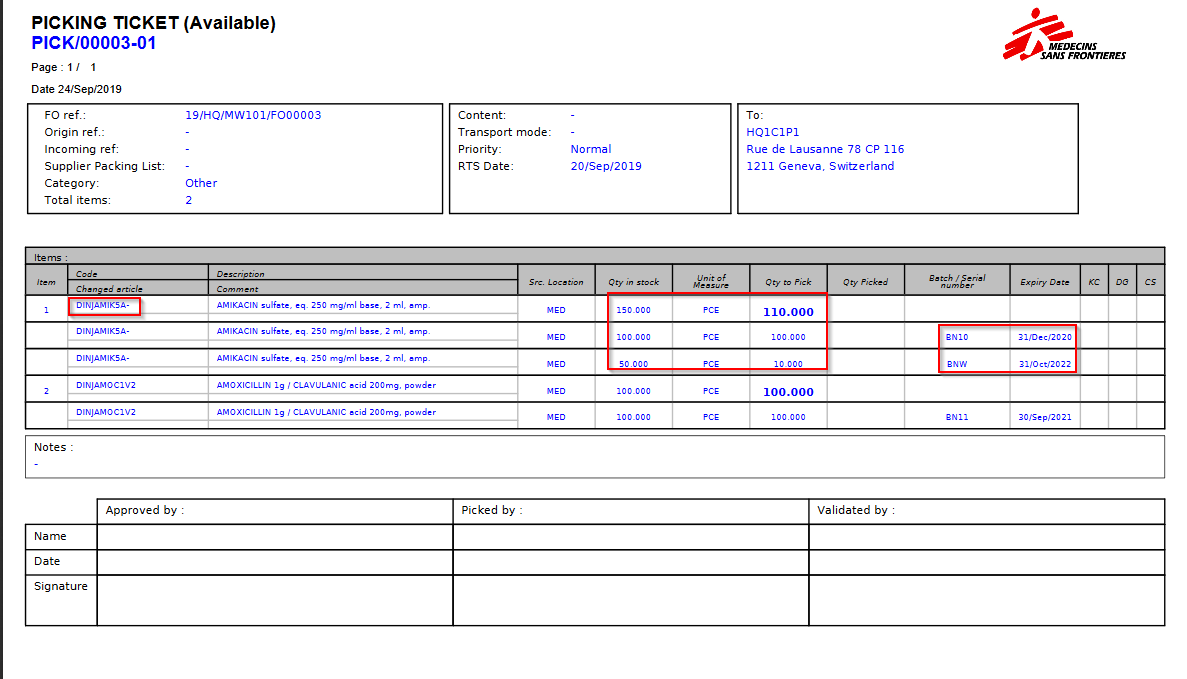Click the Picked by Signature cell
The width and height of the screenshot is (1187, 679).
click(630, 600)
